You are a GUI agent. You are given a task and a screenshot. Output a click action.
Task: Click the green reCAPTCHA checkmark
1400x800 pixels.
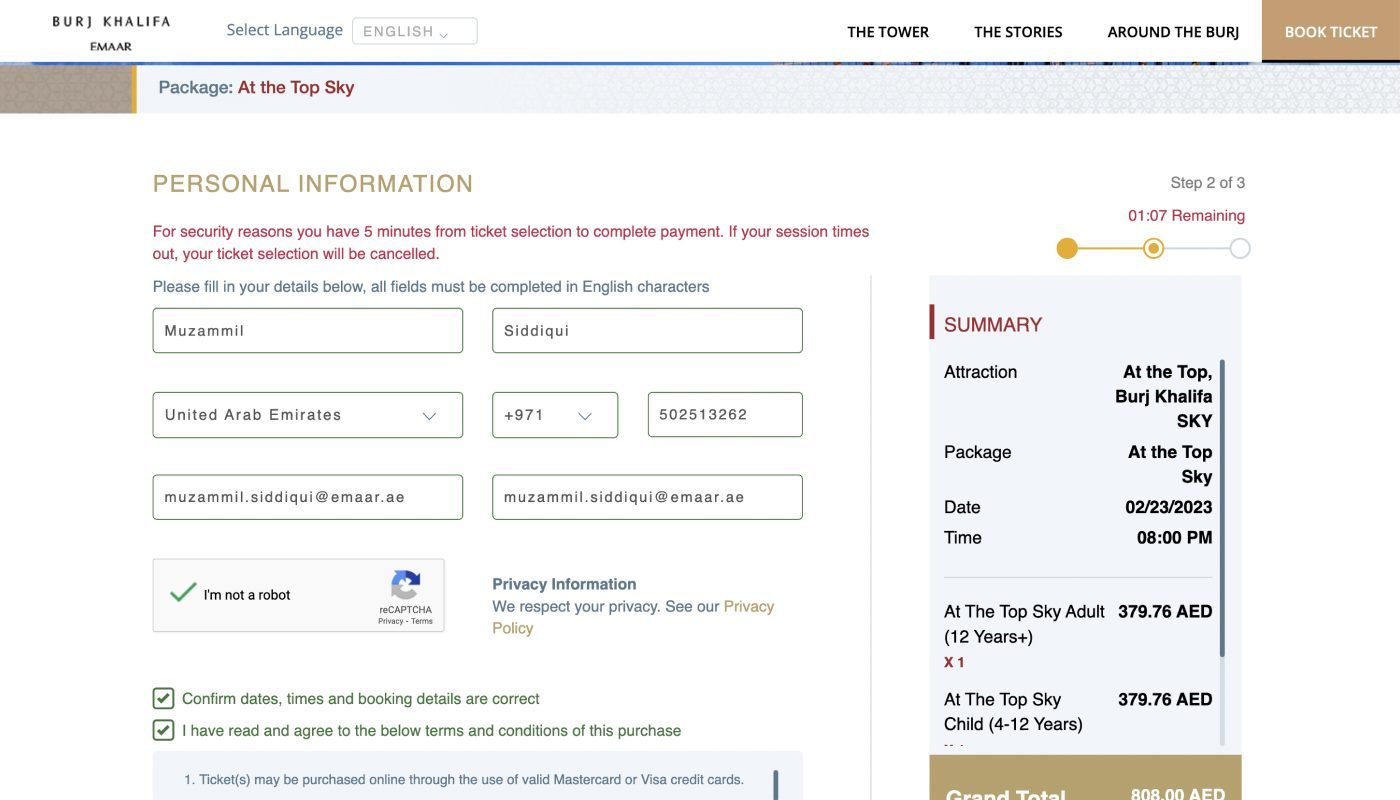coord(183,592)
